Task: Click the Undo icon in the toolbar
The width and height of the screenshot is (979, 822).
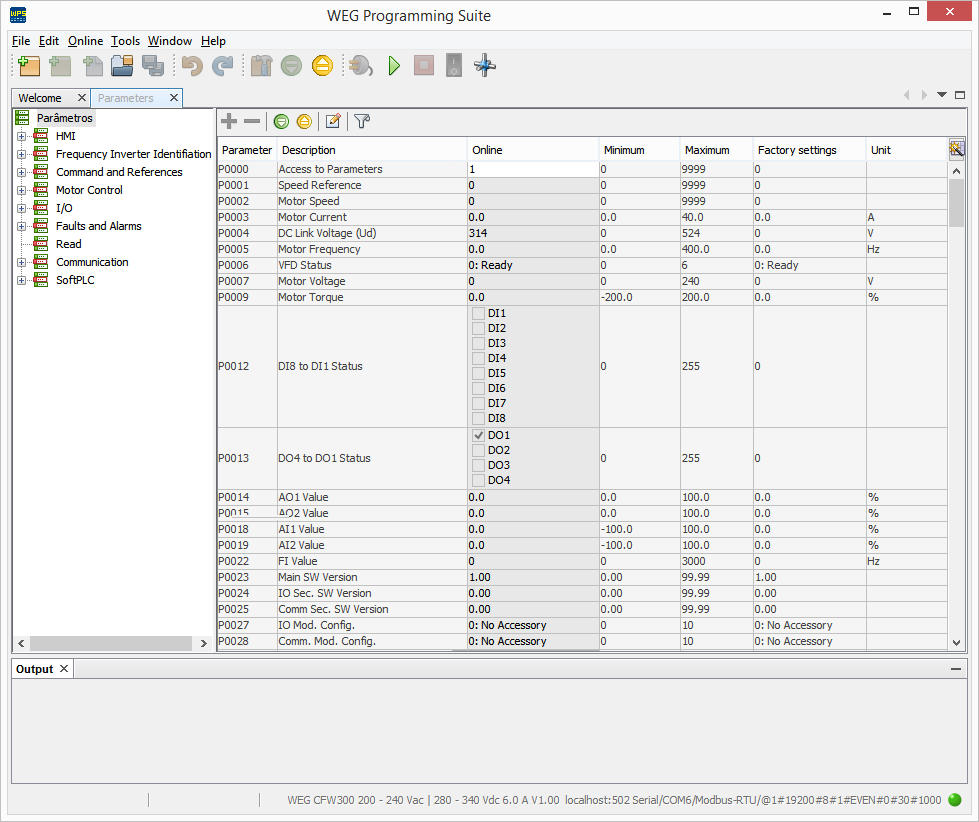Action: point(190,65)
